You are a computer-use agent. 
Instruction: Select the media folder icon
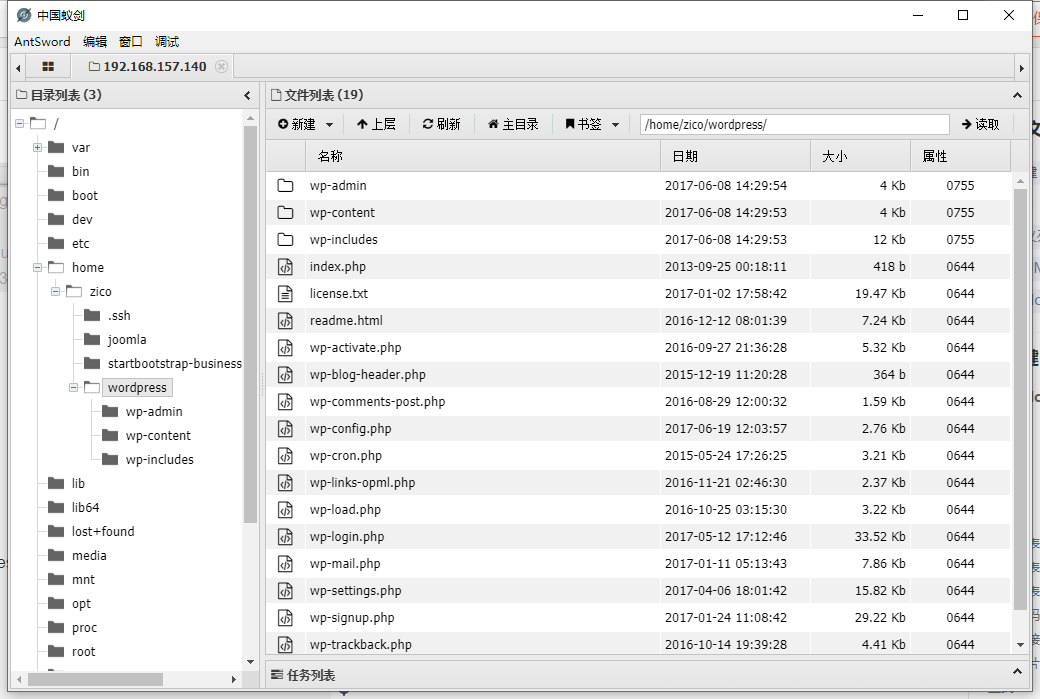click(x=56, y=555)
